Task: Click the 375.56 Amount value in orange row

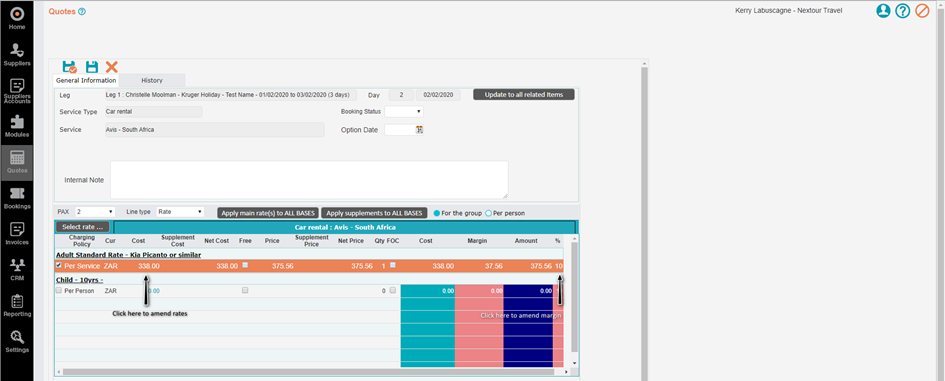Action: [541, 266]
